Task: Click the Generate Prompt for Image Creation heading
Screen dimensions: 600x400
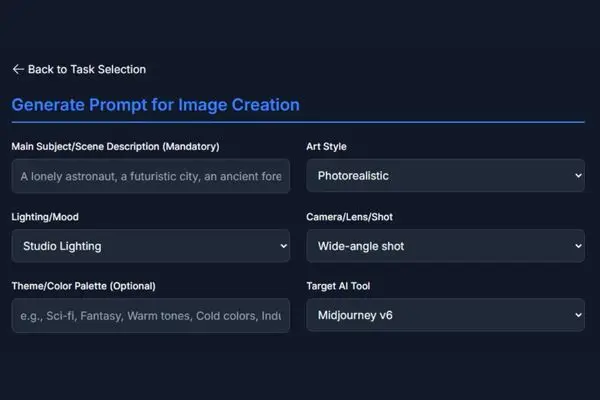Action: pyautogui.click(x=155, y=105)
